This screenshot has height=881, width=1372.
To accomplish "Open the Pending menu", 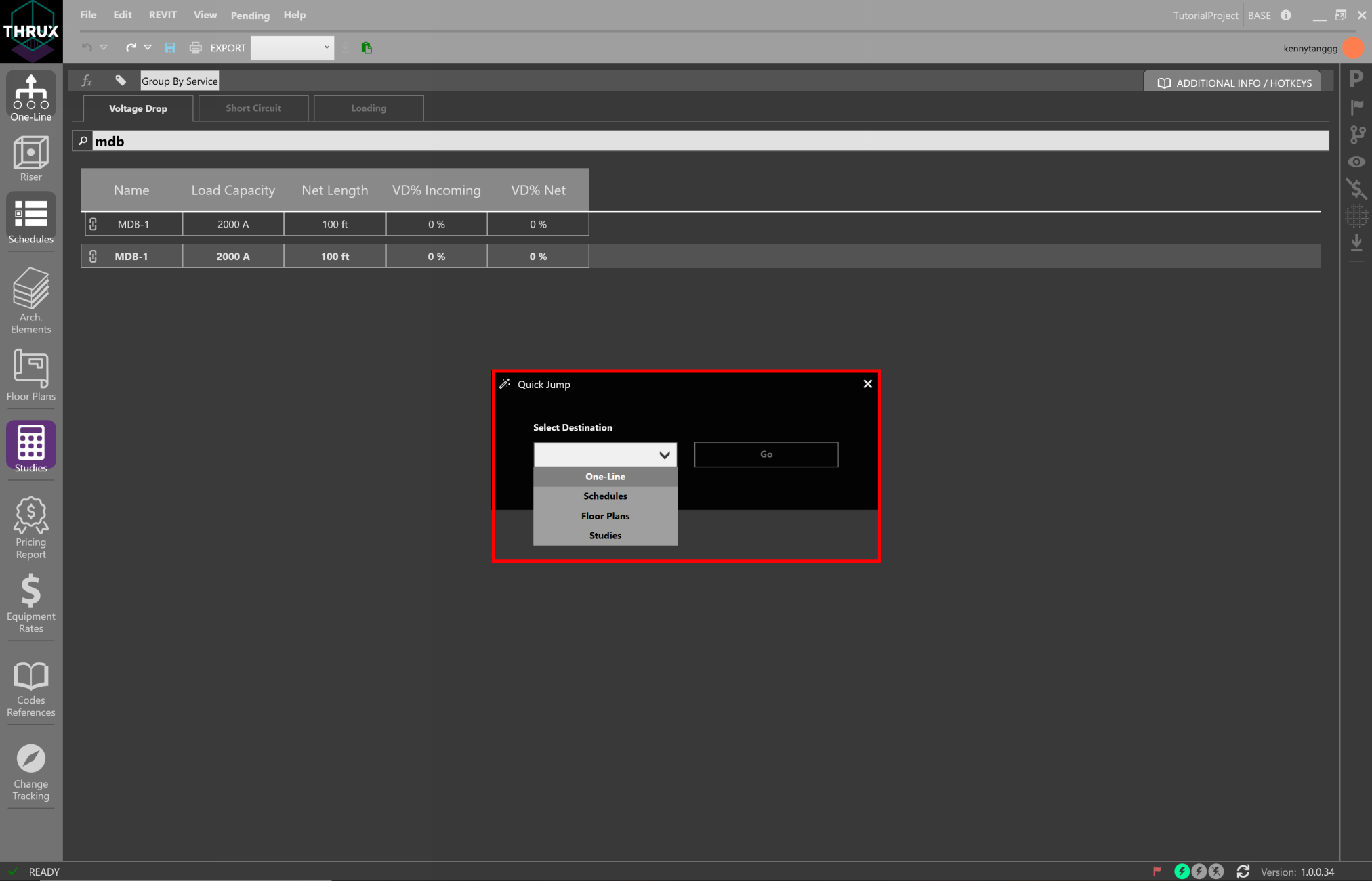I will point(249,15).
